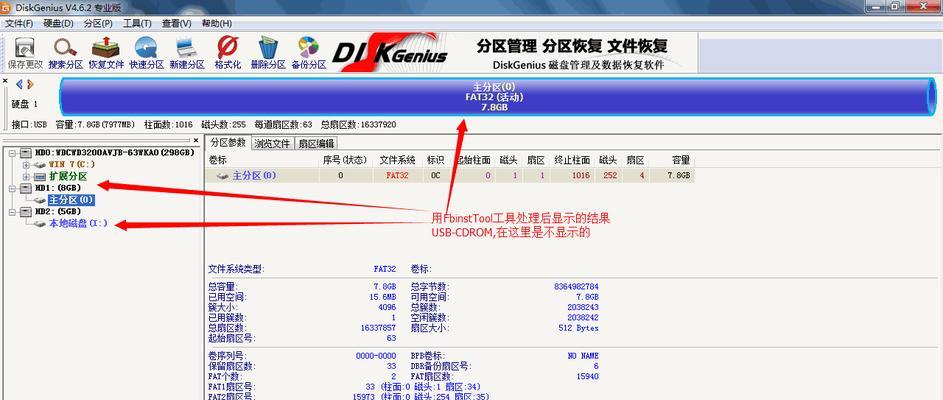Switch to the 扇区编辑 tab
Screen dimensions: 943x400
tap(316, 143)
